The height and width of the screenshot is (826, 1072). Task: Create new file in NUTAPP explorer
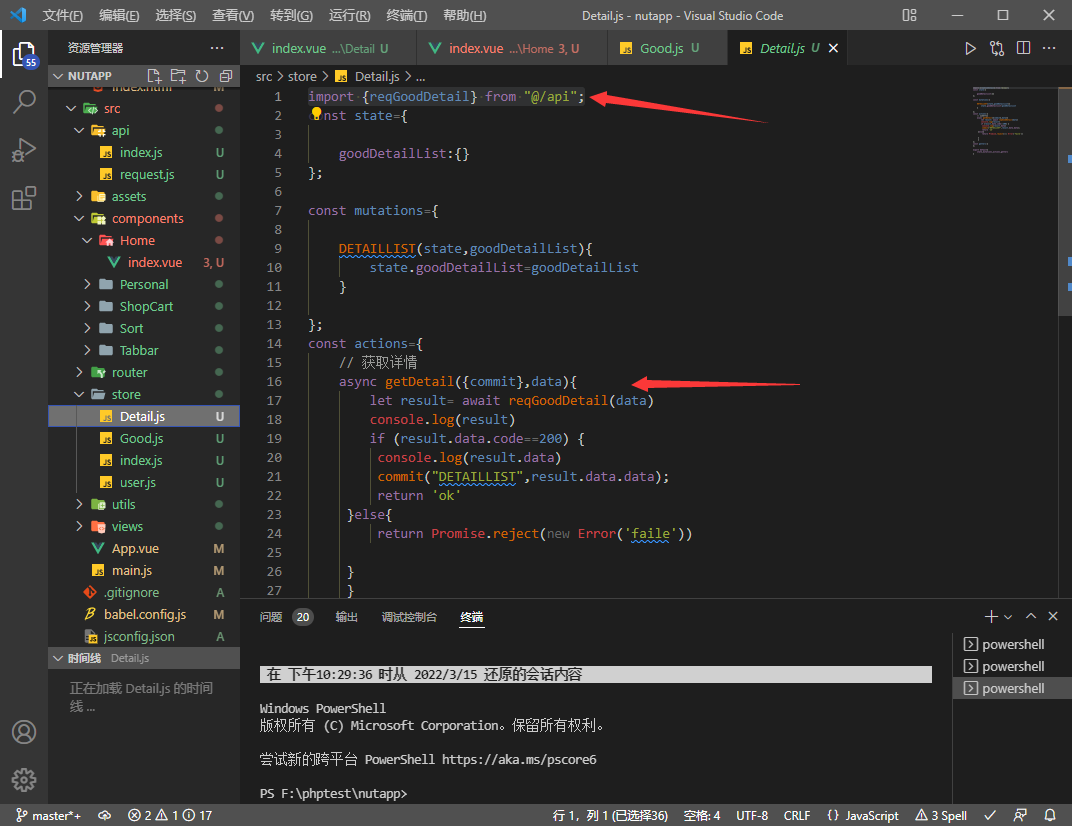coord(154,76)
